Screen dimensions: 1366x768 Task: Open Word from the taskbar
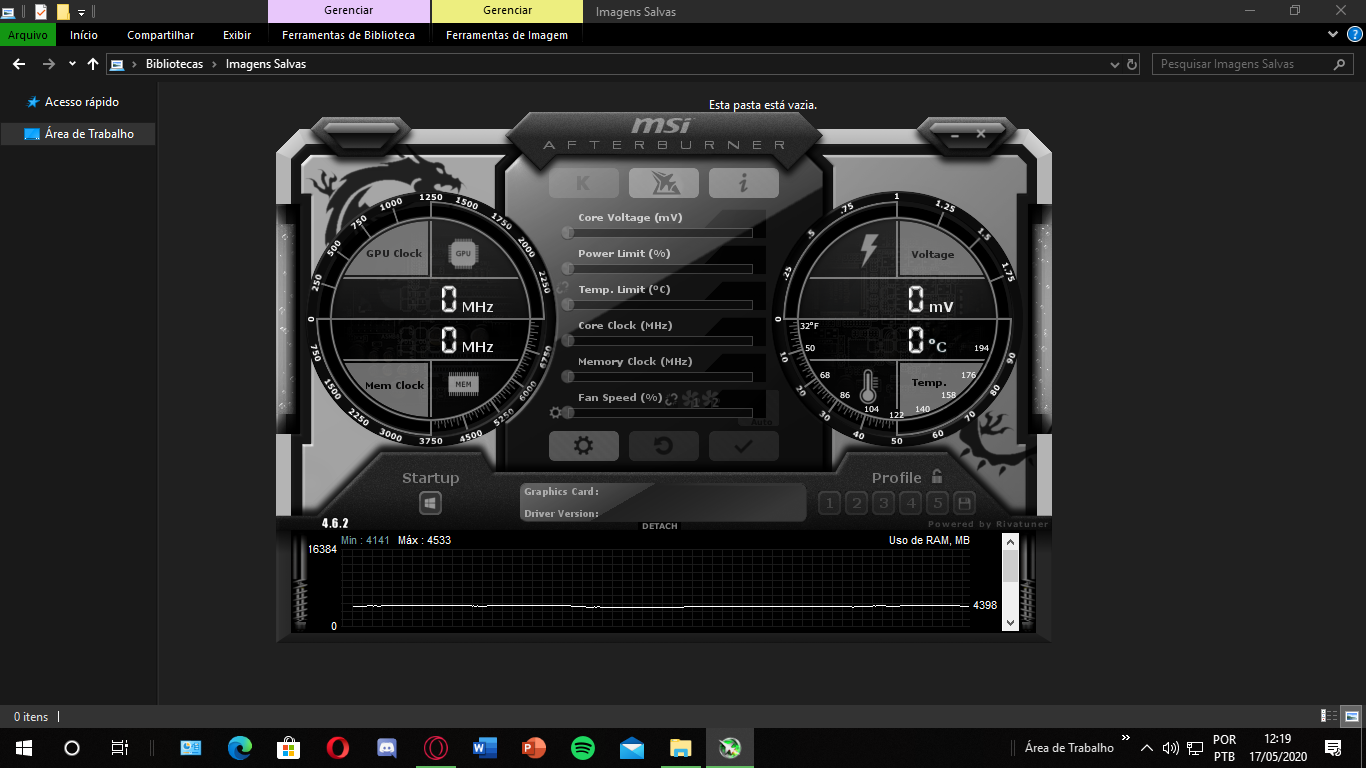coord(485,747)
